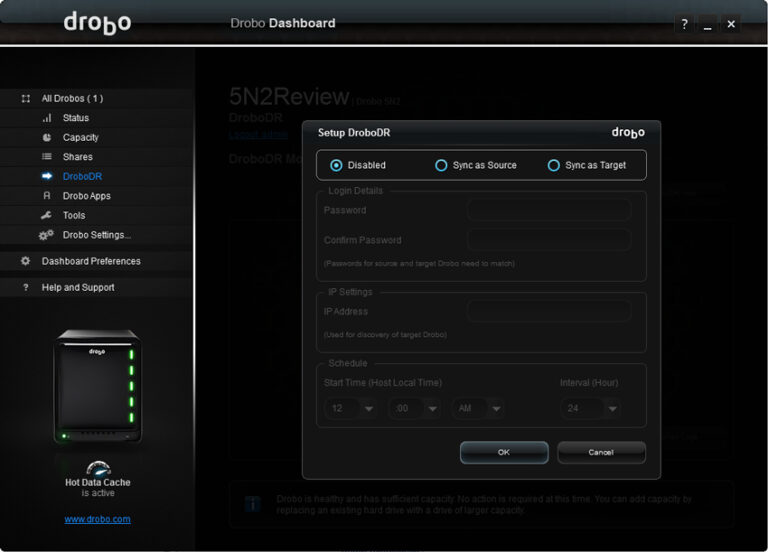Click the Drobo Apps icon
768x552 pixels.
pyautogui.click(x=47, y=196)
